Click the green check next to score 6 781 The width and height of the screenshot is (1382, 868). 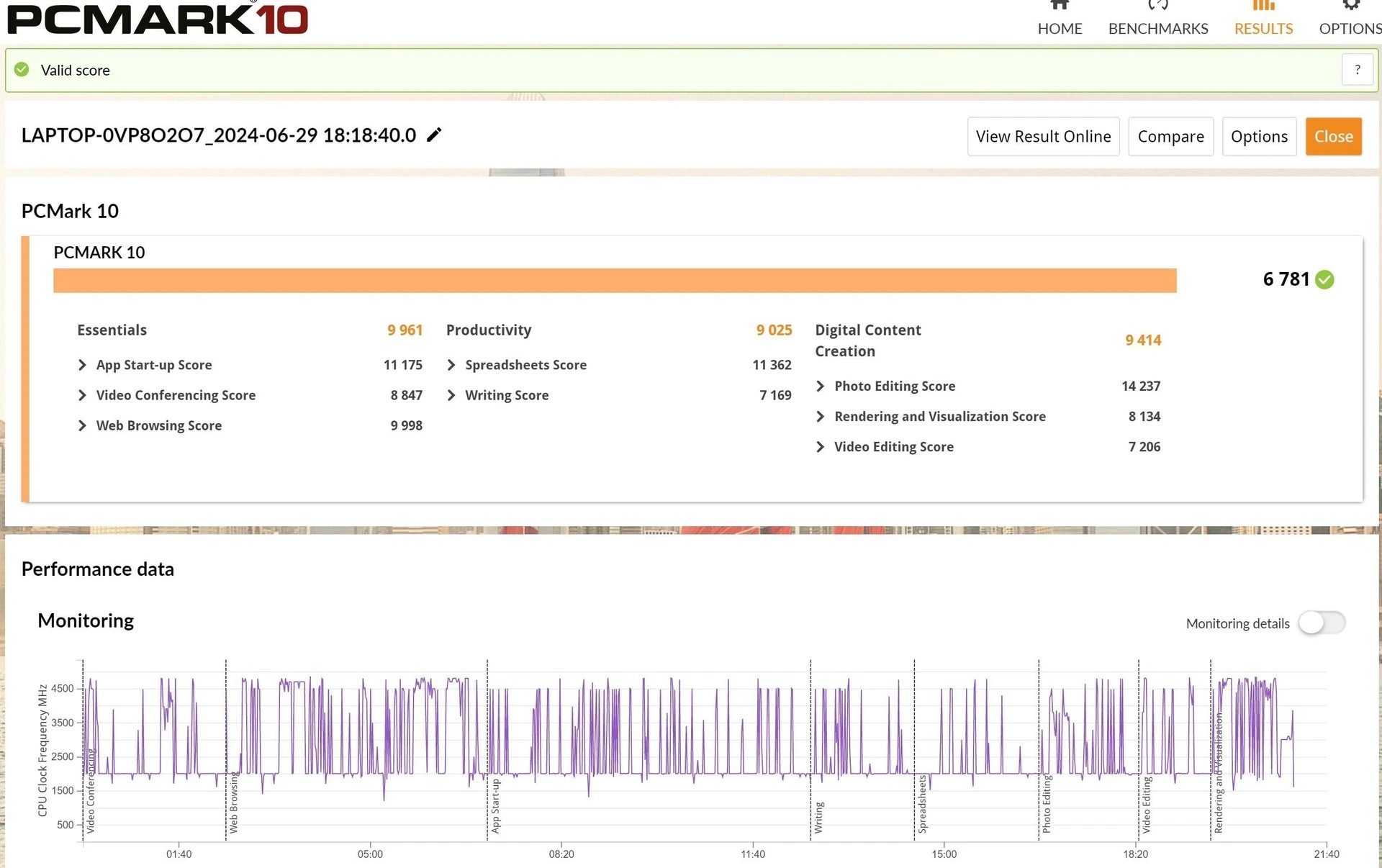click(x=1324, y=279)
